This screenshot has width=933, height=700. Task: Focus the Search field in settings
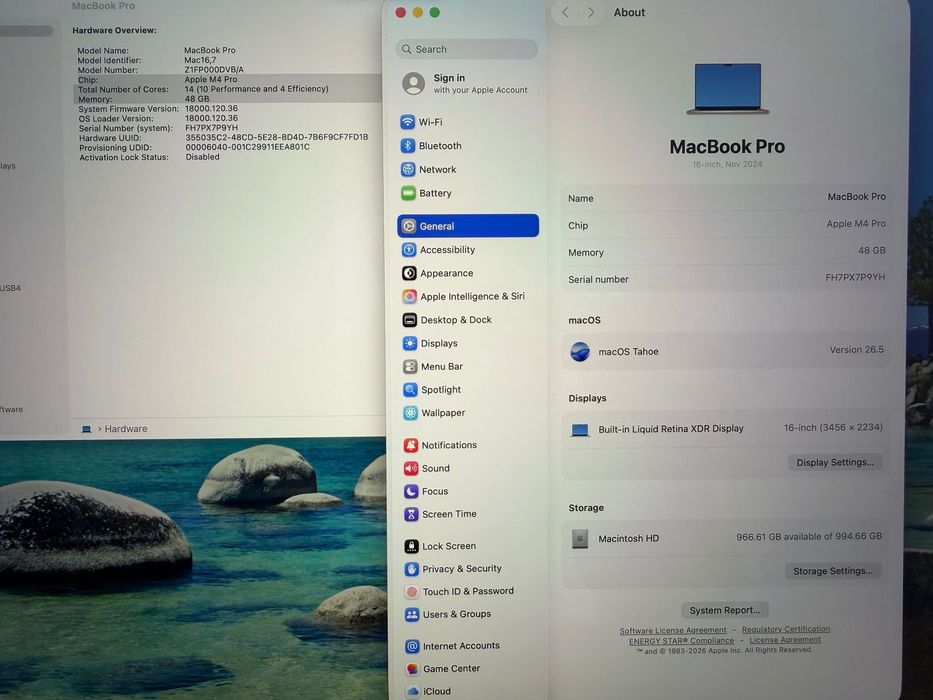[466, 49]
